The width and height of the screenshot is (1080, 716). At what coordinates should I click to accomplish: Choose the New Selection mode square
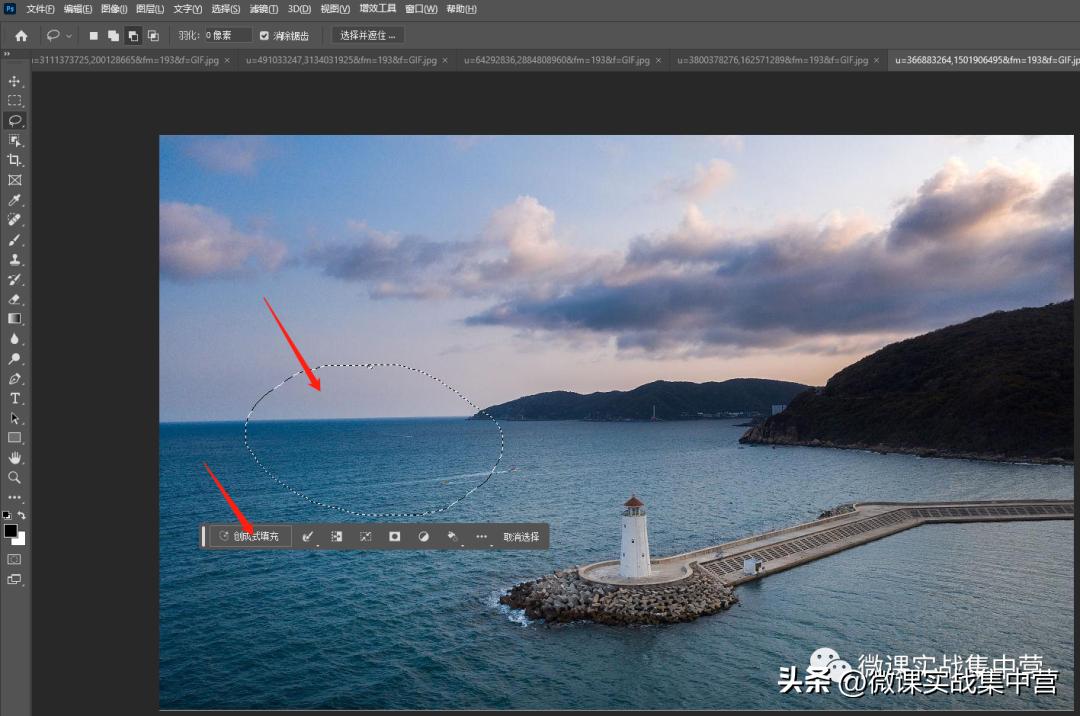(x=94, y=36)
